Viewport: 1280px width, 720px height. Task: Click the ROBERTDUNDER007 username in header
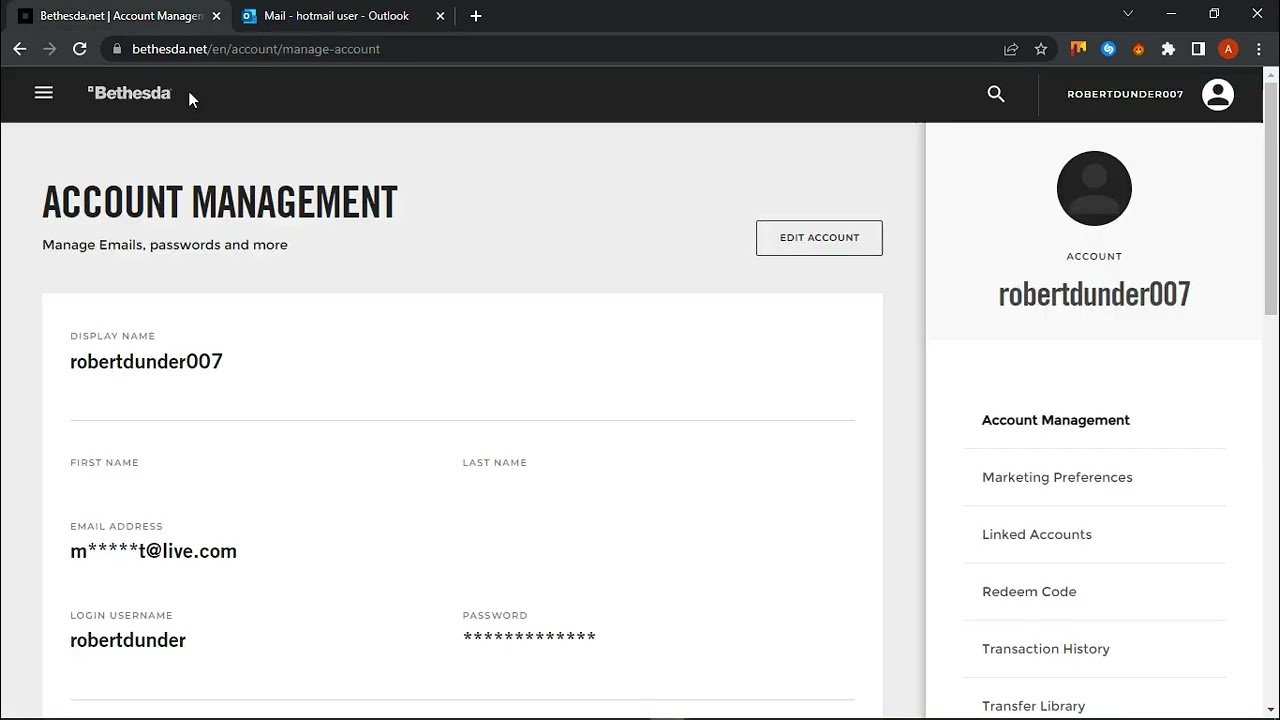(1125, 94)
